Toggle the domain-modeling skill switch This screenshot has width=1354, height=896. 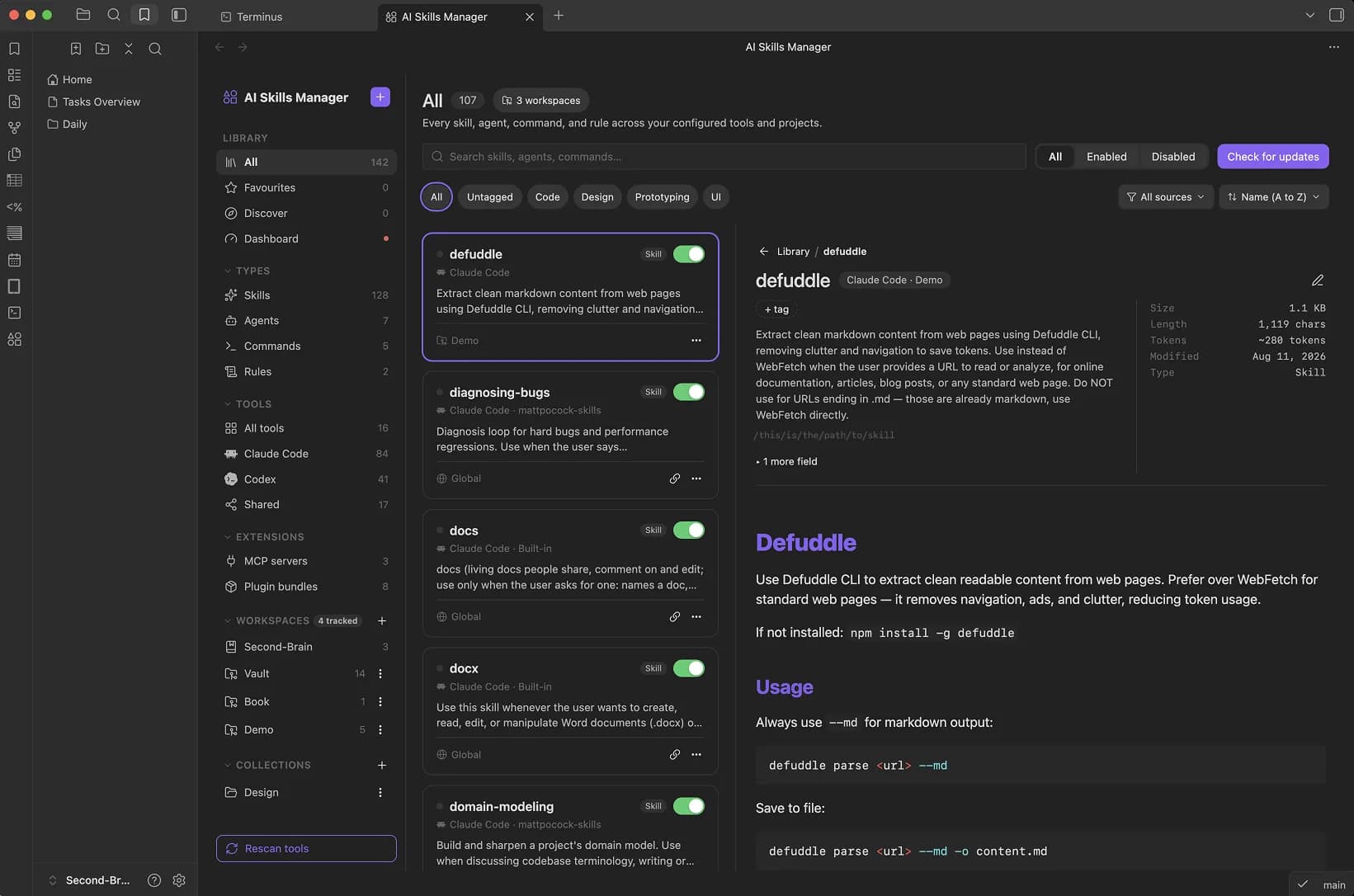pos(689,806)
